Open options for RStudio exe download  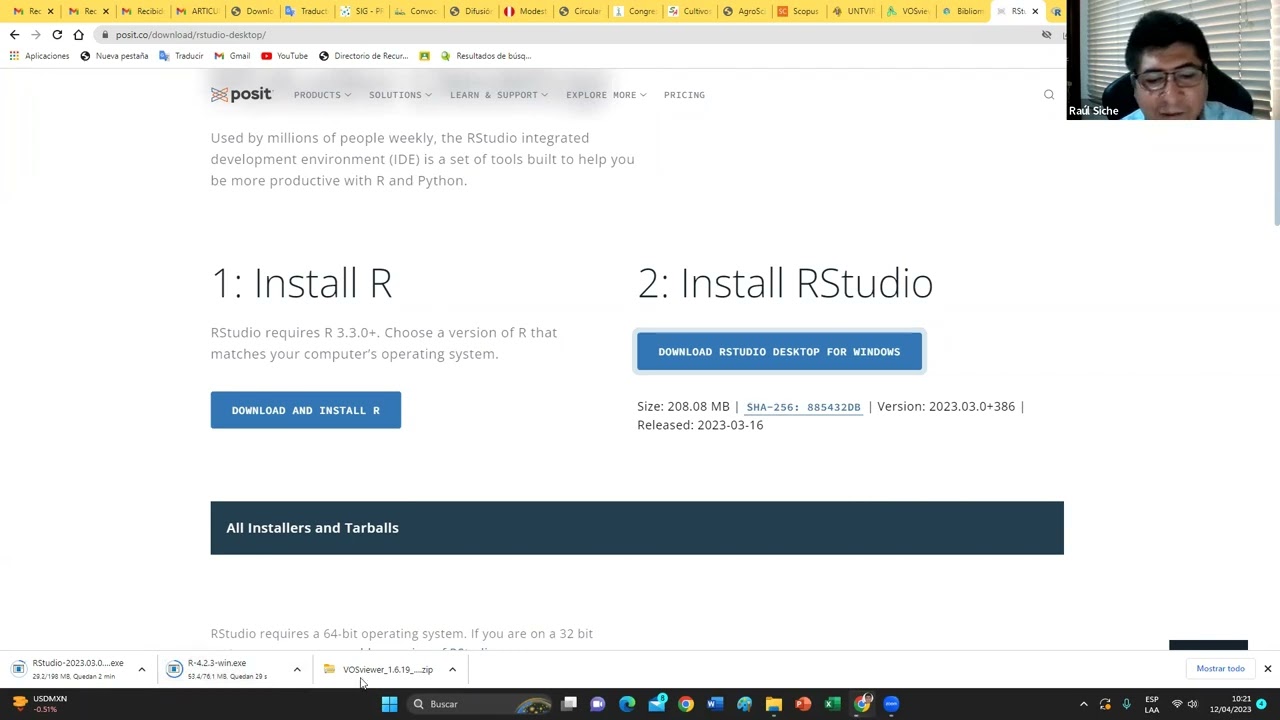click(141, 669)
